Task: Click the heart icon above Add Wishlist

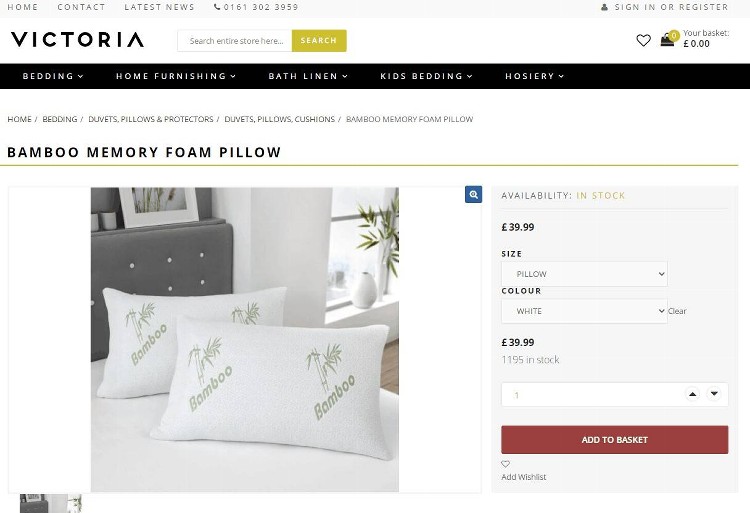Action: pos(506,464)
